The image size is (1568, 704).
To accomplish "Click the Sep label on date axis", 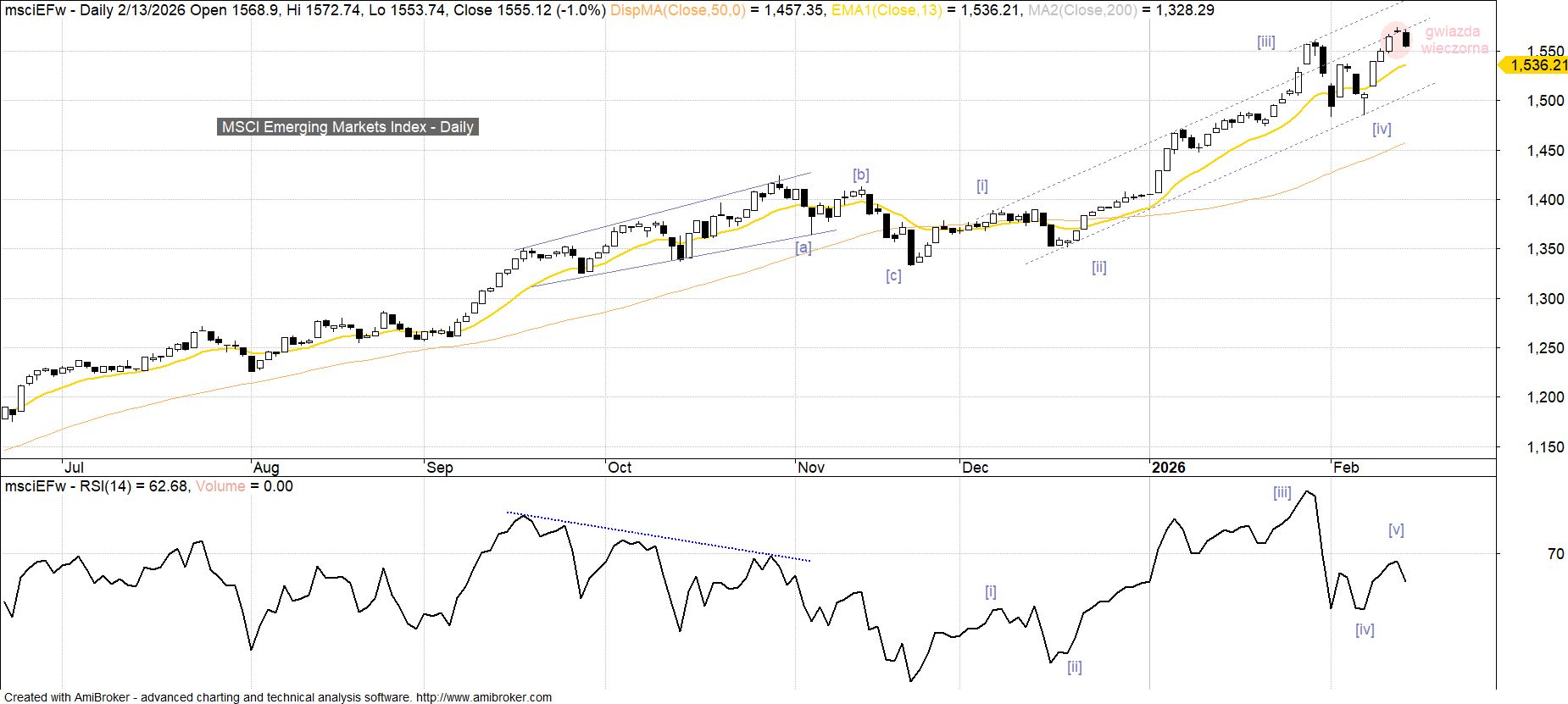I will coord(440,468).
